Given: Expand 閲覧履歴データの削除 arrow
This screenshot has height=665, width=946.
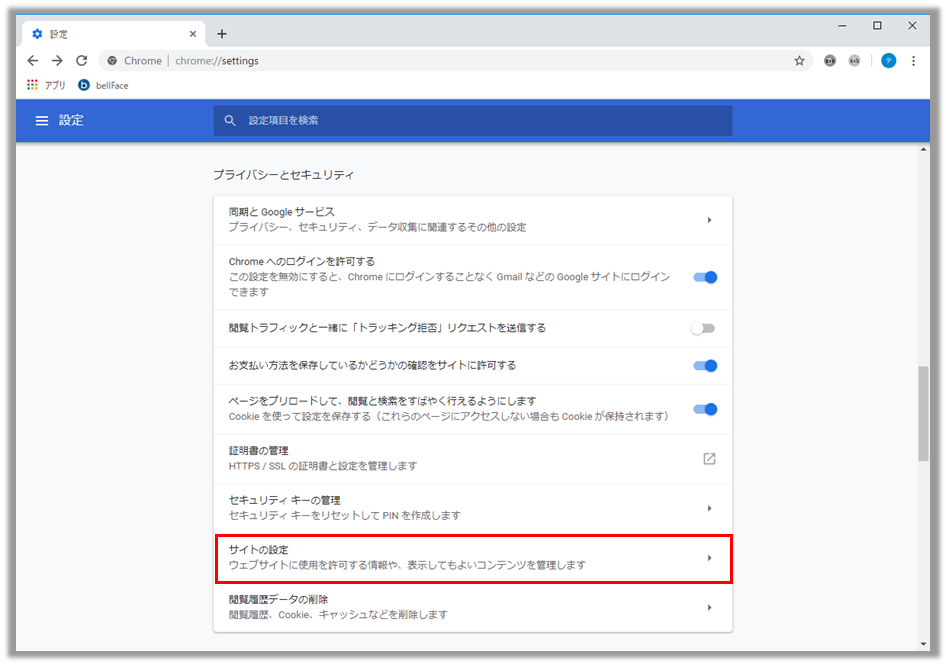Looking at the screenshot, I should pos(710,607).
